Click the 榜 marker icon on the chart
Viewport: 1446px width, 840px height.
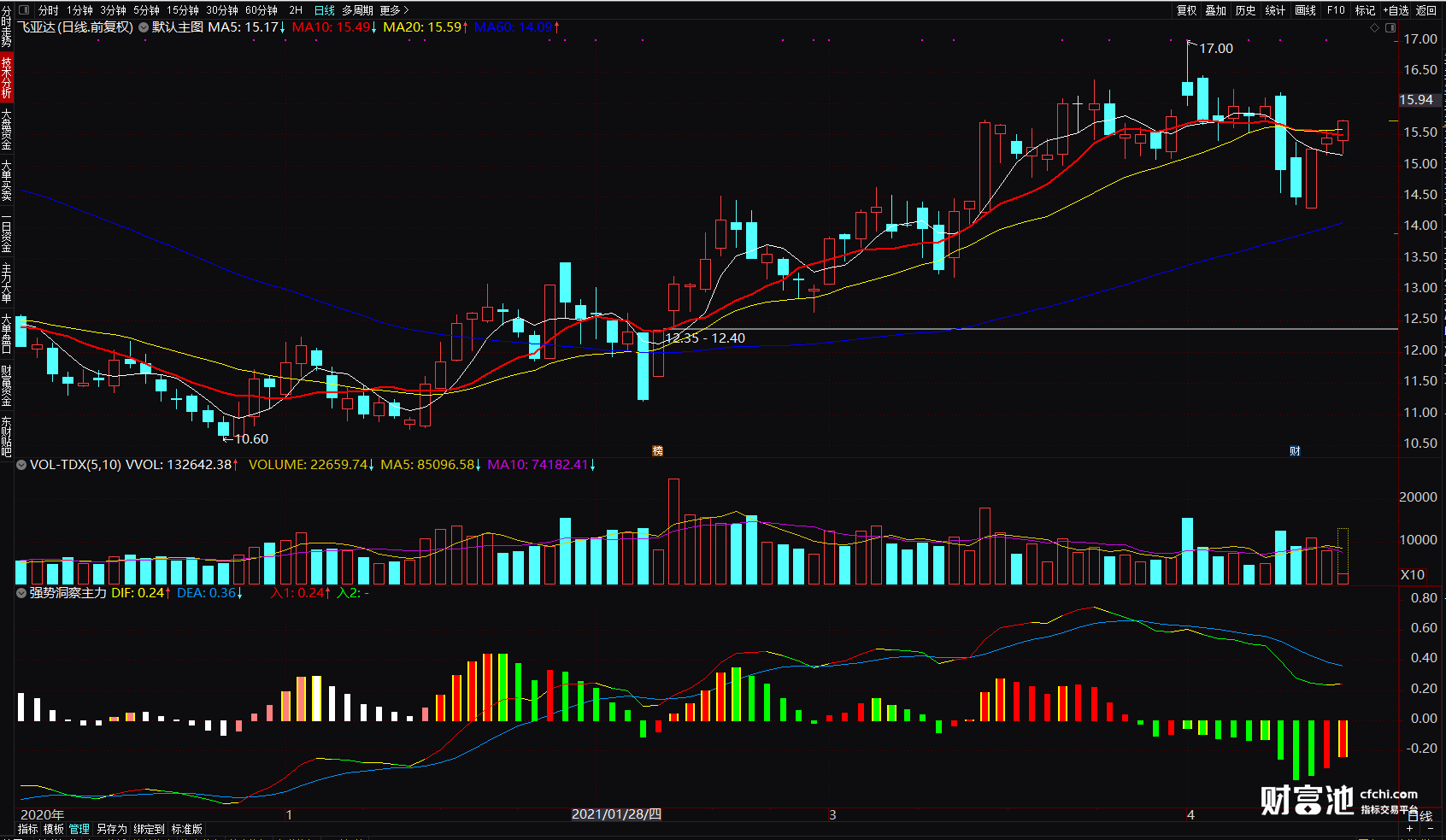tap(657, 450)
